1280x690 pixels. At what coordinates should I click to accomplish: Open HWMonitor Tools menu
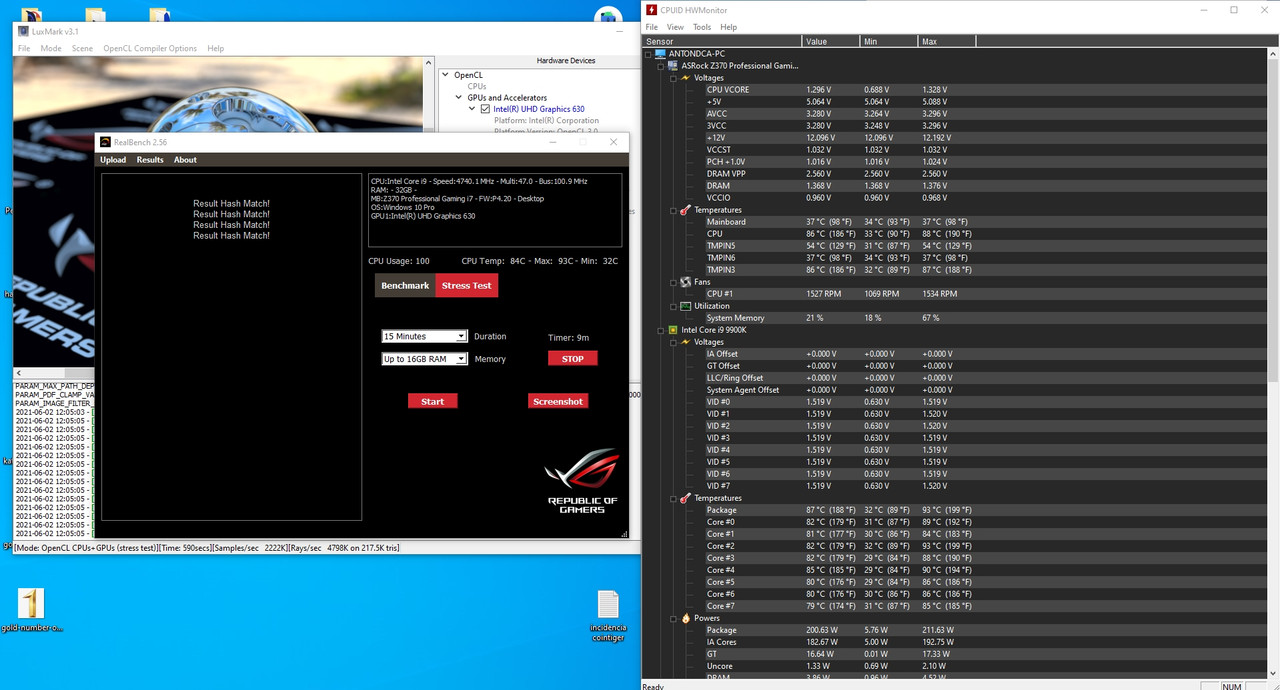(702, 27)
